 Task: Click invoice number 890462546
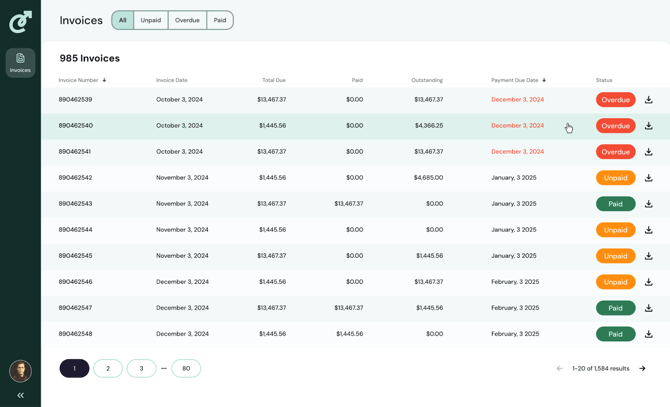coord(75,282)
